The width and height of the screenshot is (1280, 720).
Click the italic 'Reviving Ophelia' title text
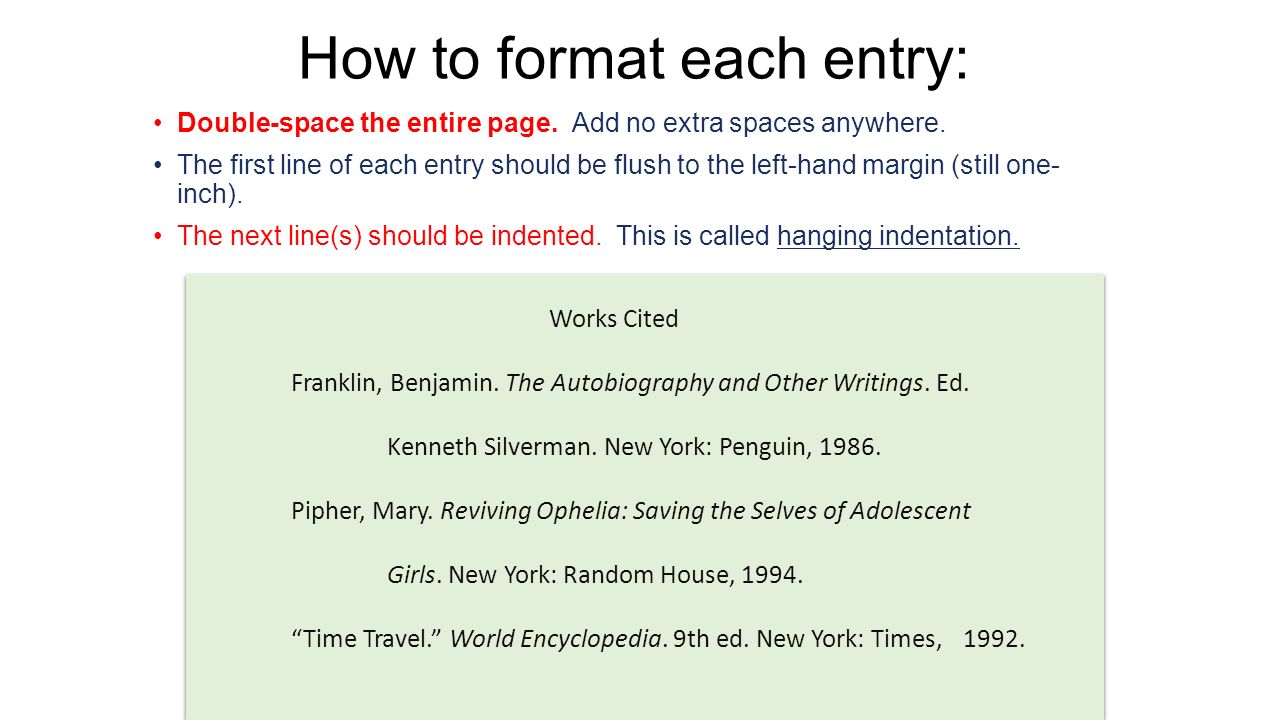click(533, 511)
